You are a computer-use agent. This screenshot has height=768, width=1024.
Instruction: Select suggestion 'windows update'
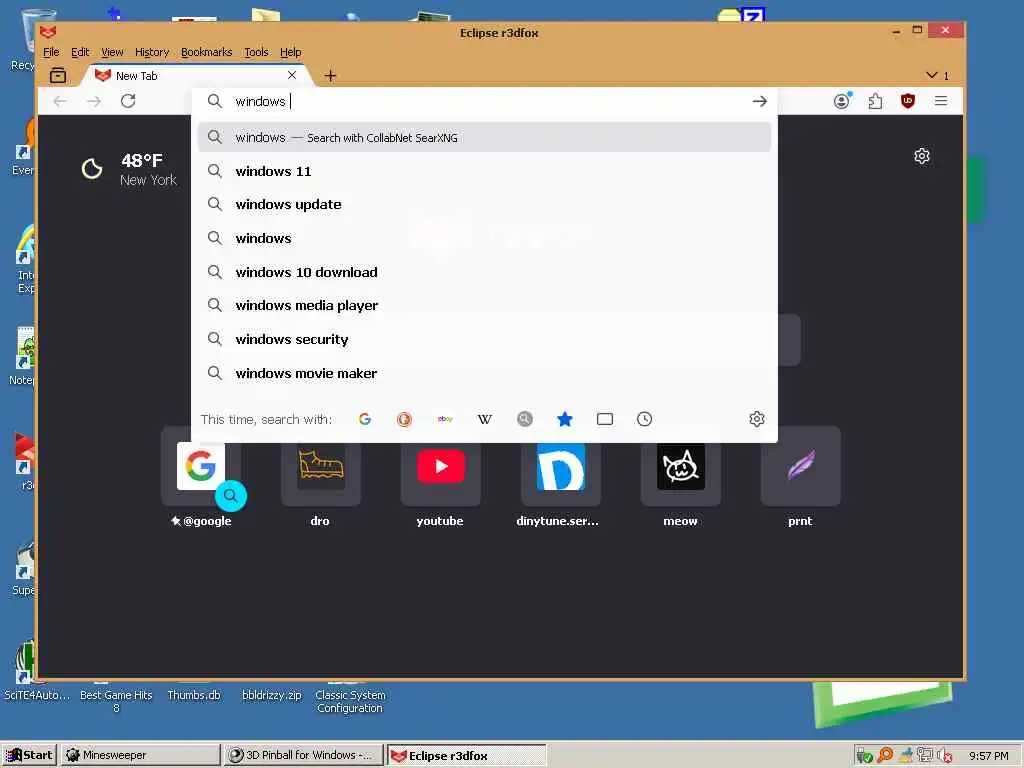click(484, 204)
